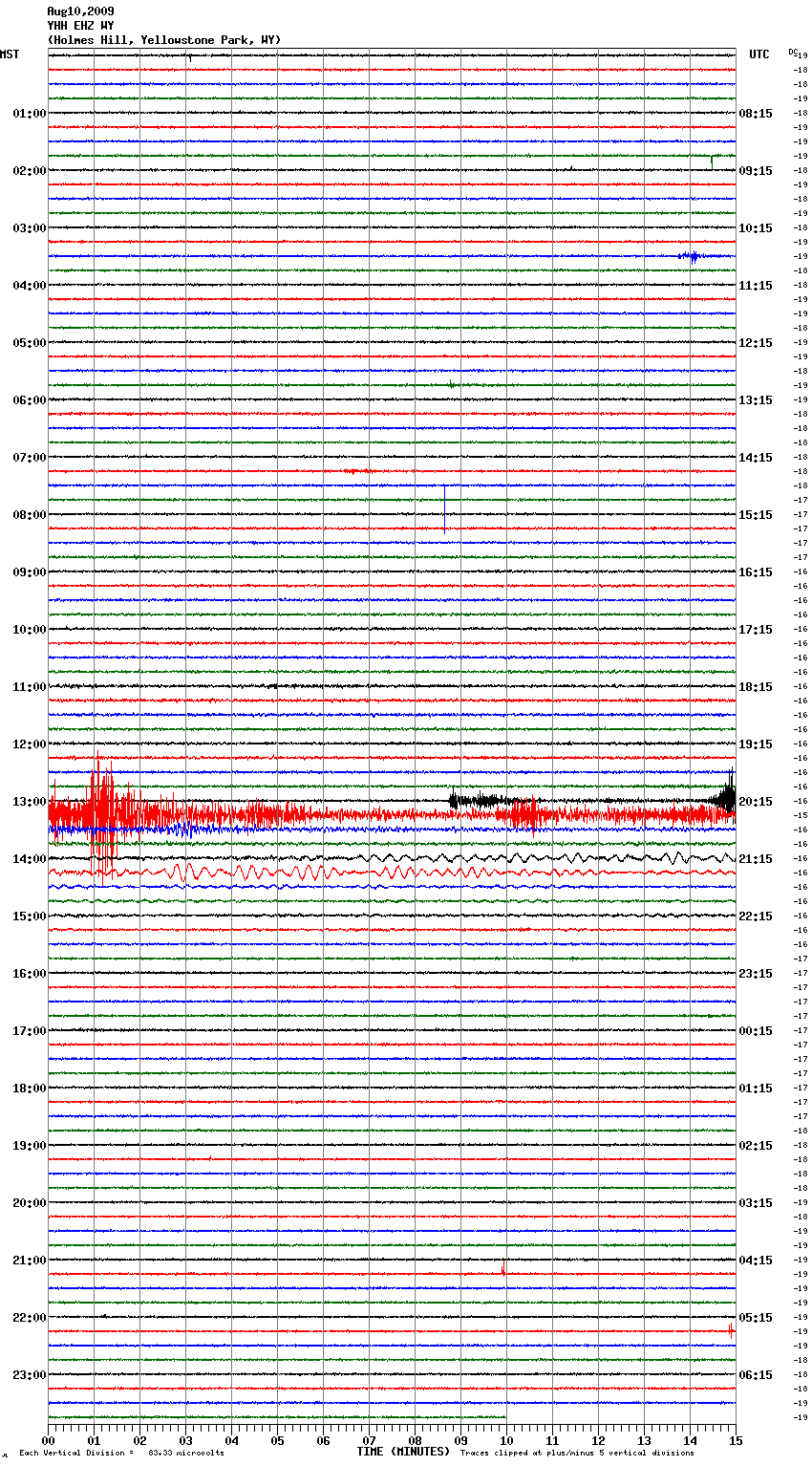Select the 03:00 MST hour label
The width and height of the screenshot is (812, 1466).
(x=30, y=228)
